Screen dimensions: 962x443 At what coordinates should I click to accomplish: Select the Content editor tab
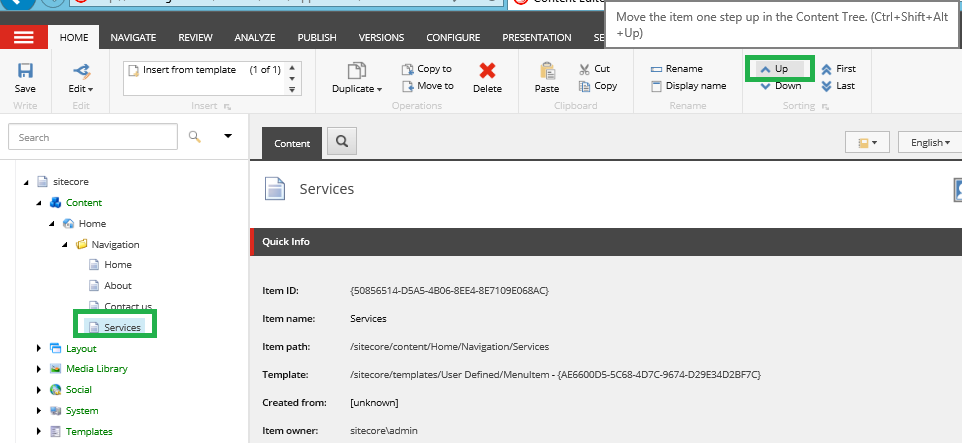292,143
